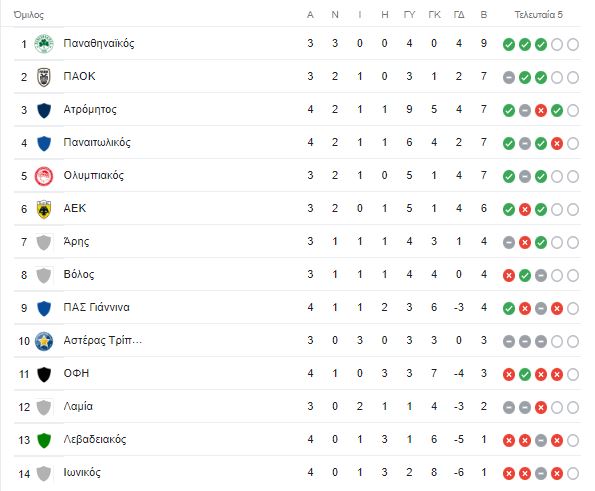Click the ΑΕΚ yellow eagle logo
The image size is (595, 491).
point(44,209)
